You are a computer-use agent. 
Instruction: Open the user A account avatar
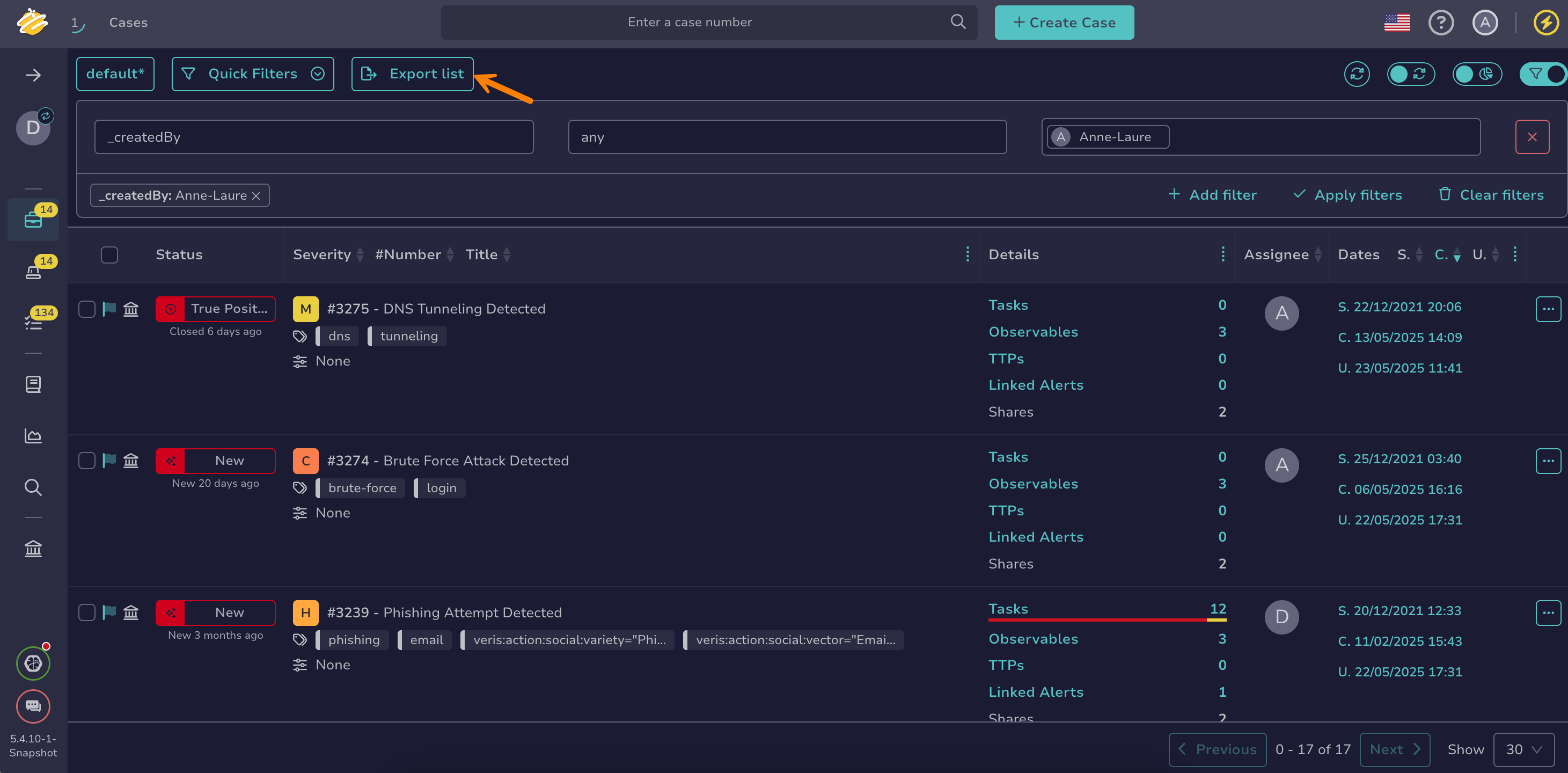point(1485,23)
